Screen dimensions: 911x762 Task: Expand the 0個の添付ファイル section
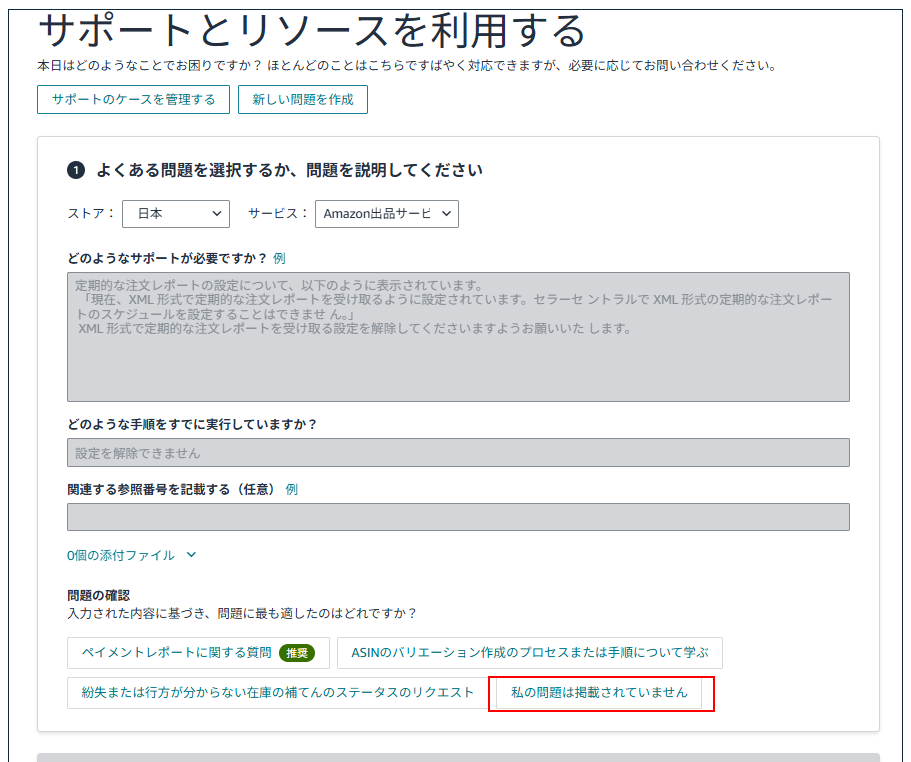click(x=131, y=555)
